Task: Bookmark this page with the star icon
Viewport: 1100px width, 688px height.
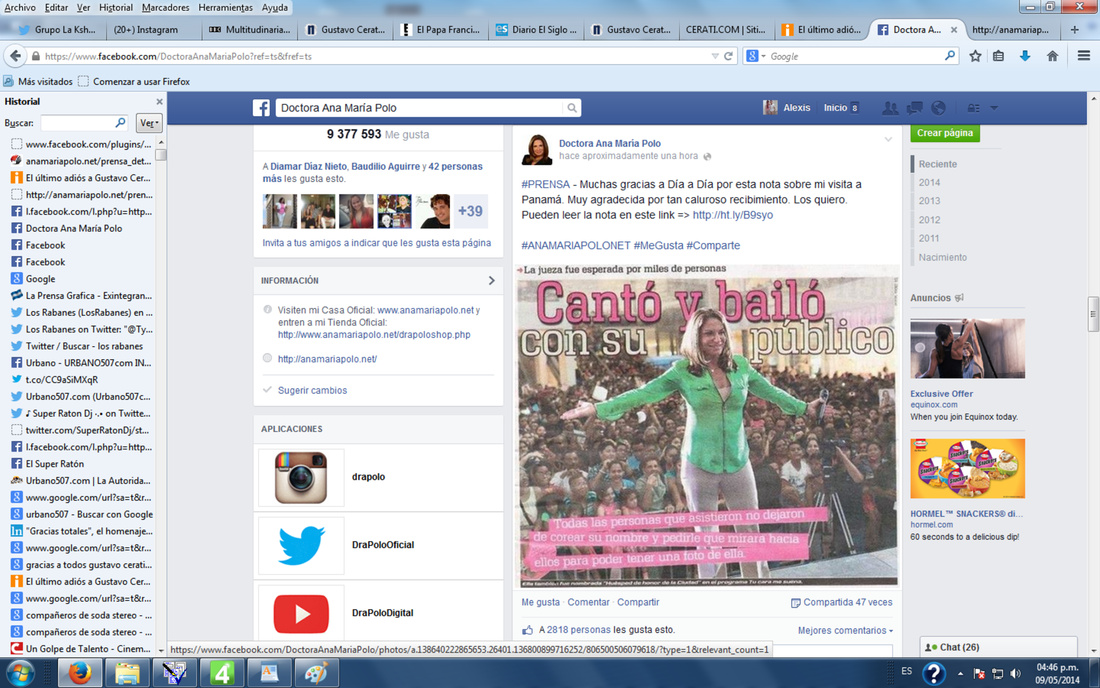Action: (x=975, y=56)
